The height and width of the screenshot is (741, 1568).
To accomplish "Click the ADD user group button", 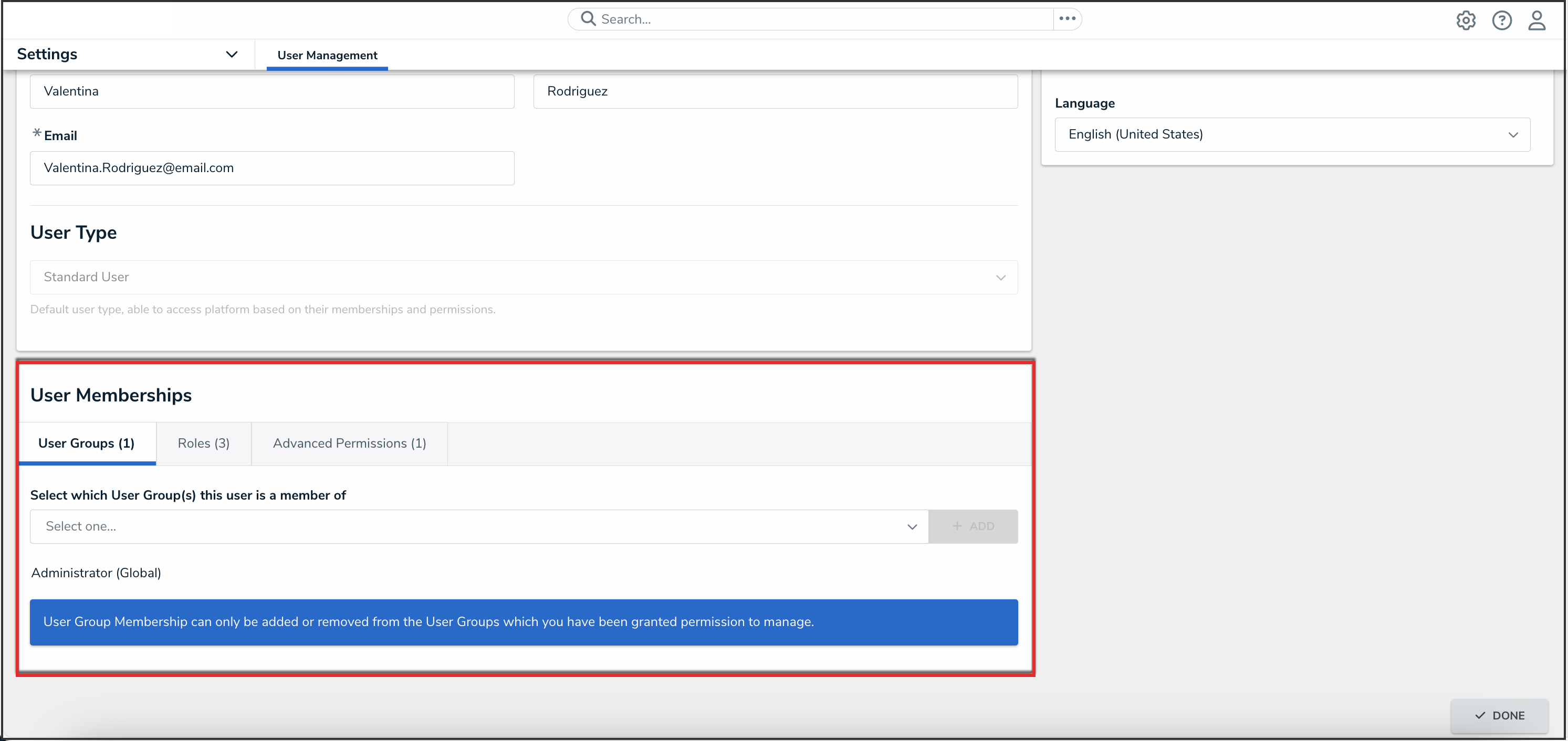I will (x=972, y=527).
